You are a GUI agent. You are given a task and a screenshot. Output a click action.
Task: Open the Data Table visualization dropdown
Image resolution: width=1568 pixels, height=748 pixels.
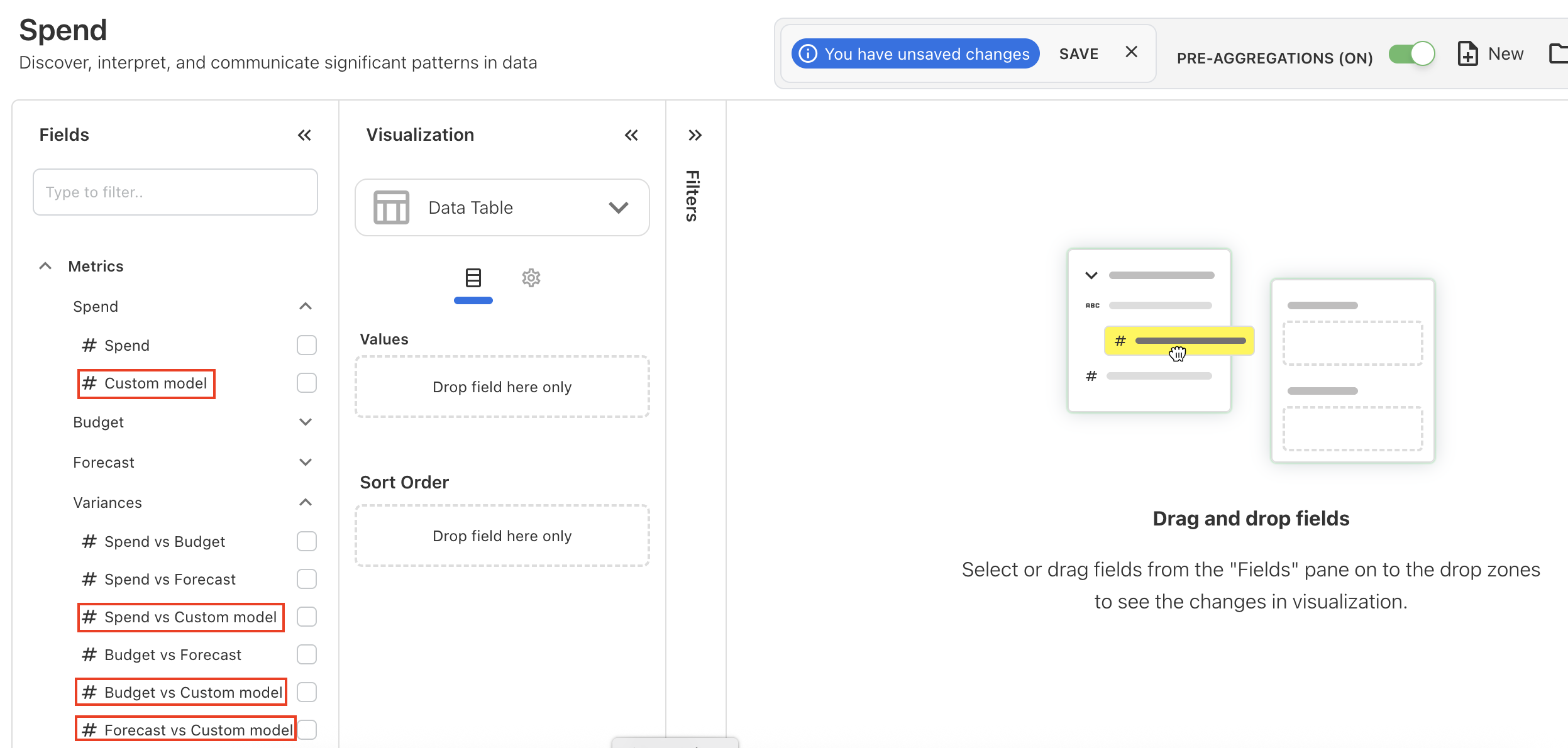pyautogui.click(x=619, y=207)
